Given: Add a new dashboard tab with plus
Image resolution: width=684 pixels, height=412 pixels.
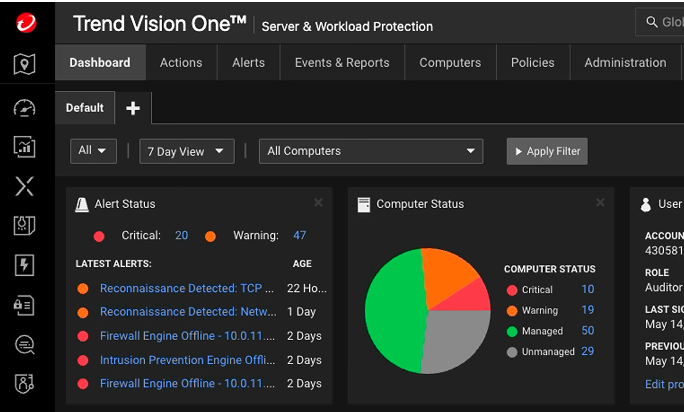Looking at the screenshot, I should click(x=133, y=108).
